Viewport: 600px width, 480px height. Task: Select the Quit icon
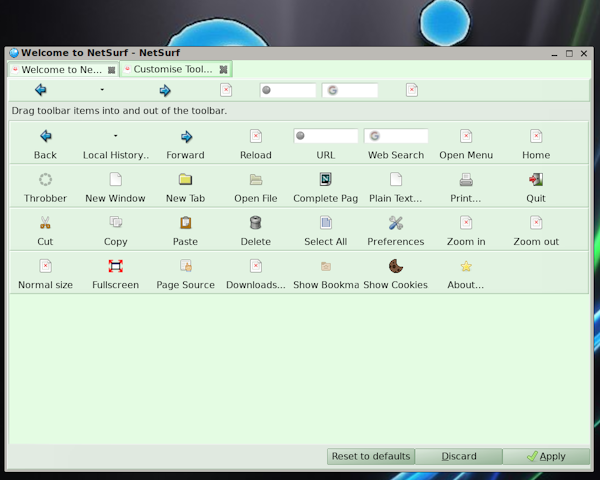[536, 179]
